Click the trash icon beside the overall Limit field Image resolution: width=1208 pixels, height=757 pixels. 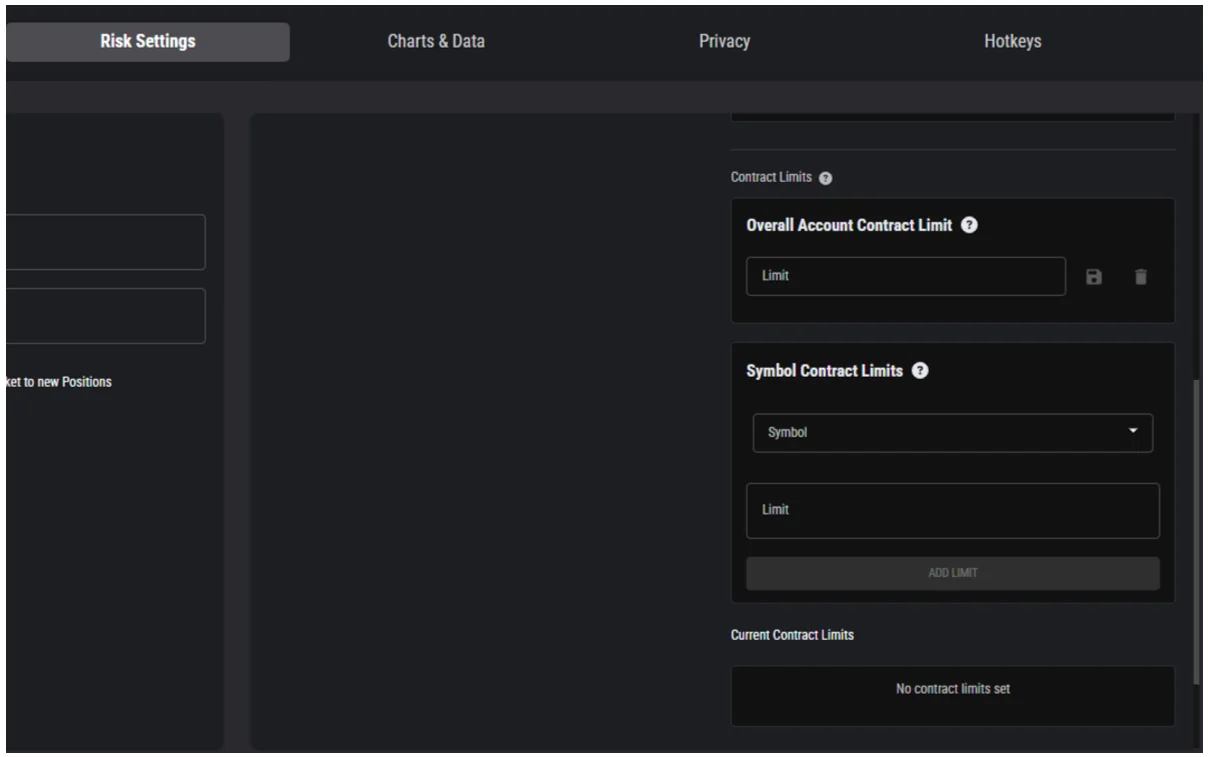[x=1140, y=277]
